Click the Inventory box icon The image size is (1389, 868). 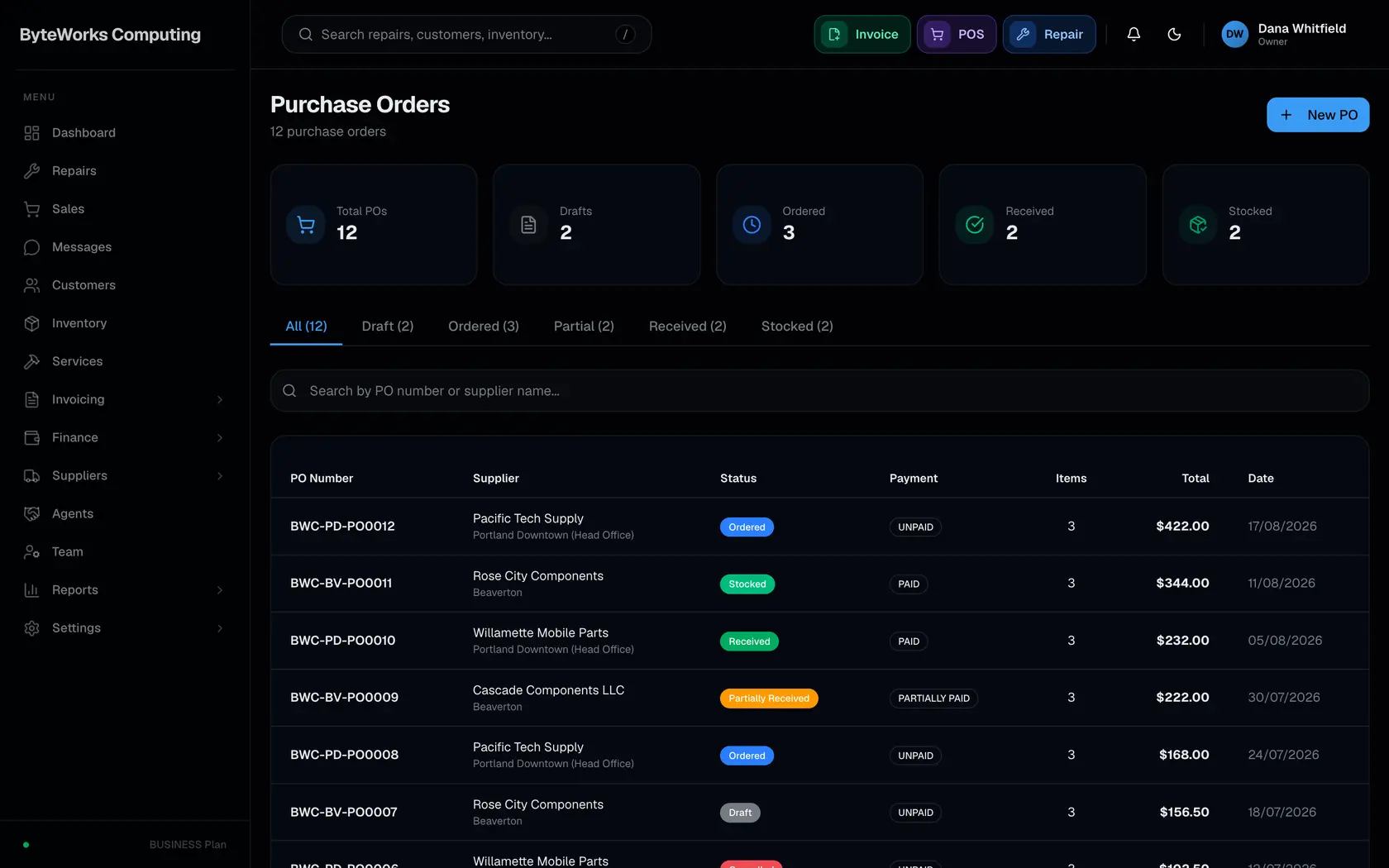pos(31,323)
